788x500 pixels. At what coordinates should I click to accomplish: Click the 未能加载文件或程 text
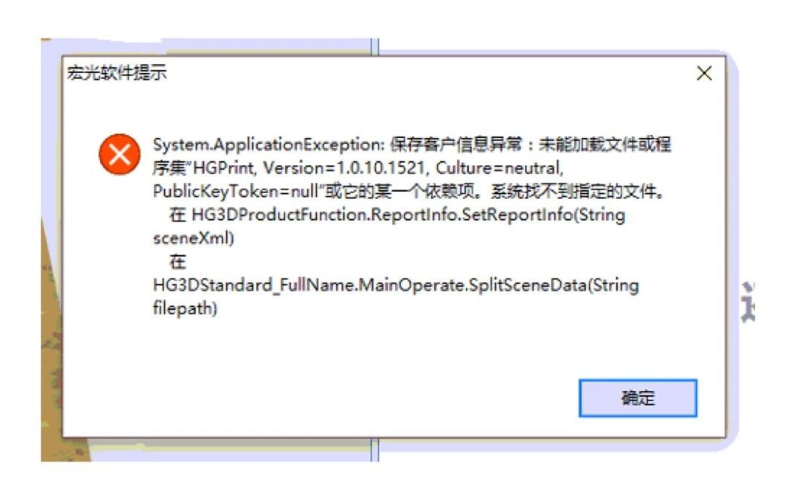coord(605,145)
